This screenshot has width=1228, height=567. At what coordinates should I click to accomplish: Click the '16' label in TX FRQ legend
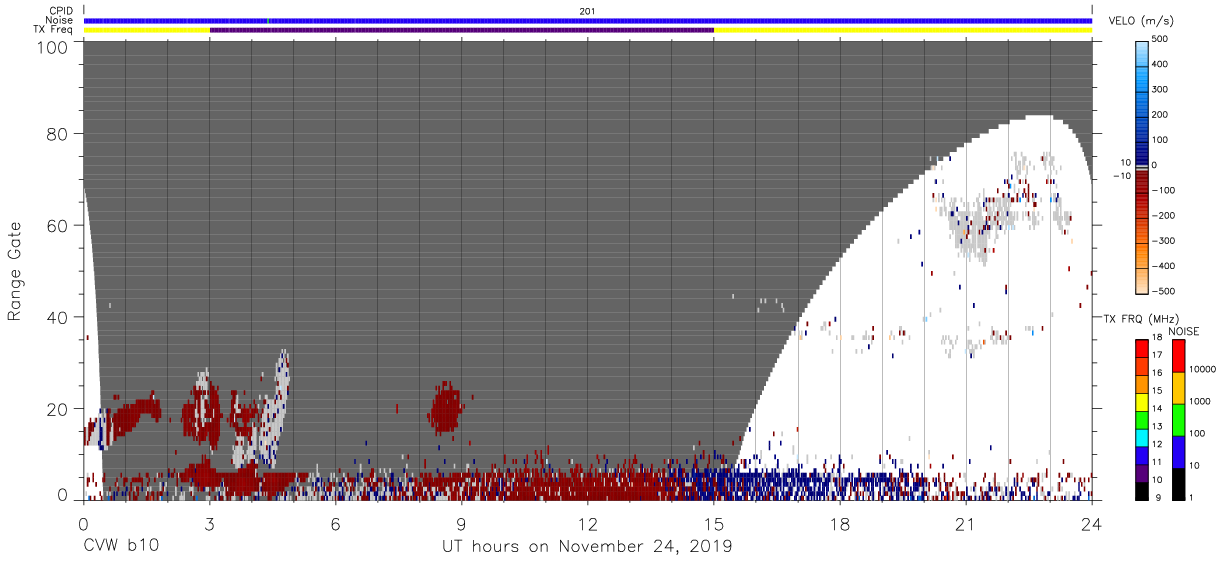pos(1159,375)
